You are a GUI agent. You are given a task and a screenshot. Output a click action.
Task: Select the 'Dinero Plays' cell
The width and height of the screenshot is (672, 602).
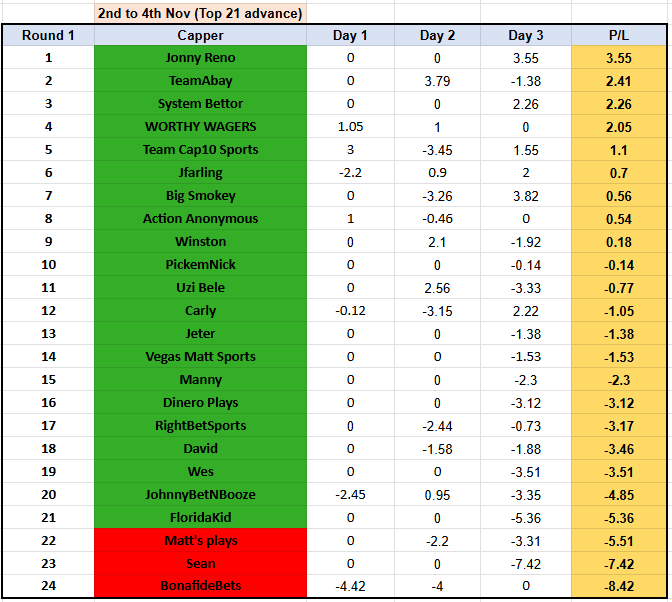point(200,402)
